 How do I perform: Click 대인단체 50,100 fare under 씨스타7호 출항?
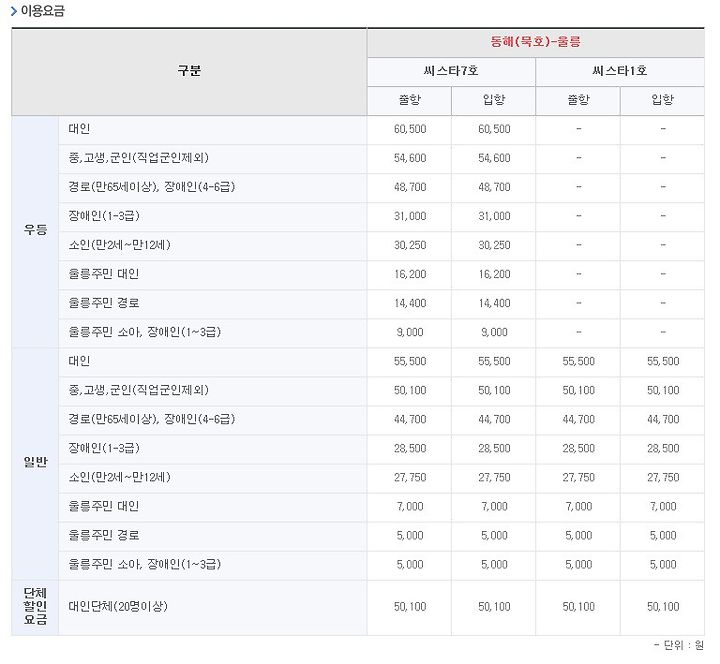coord(410,607)
